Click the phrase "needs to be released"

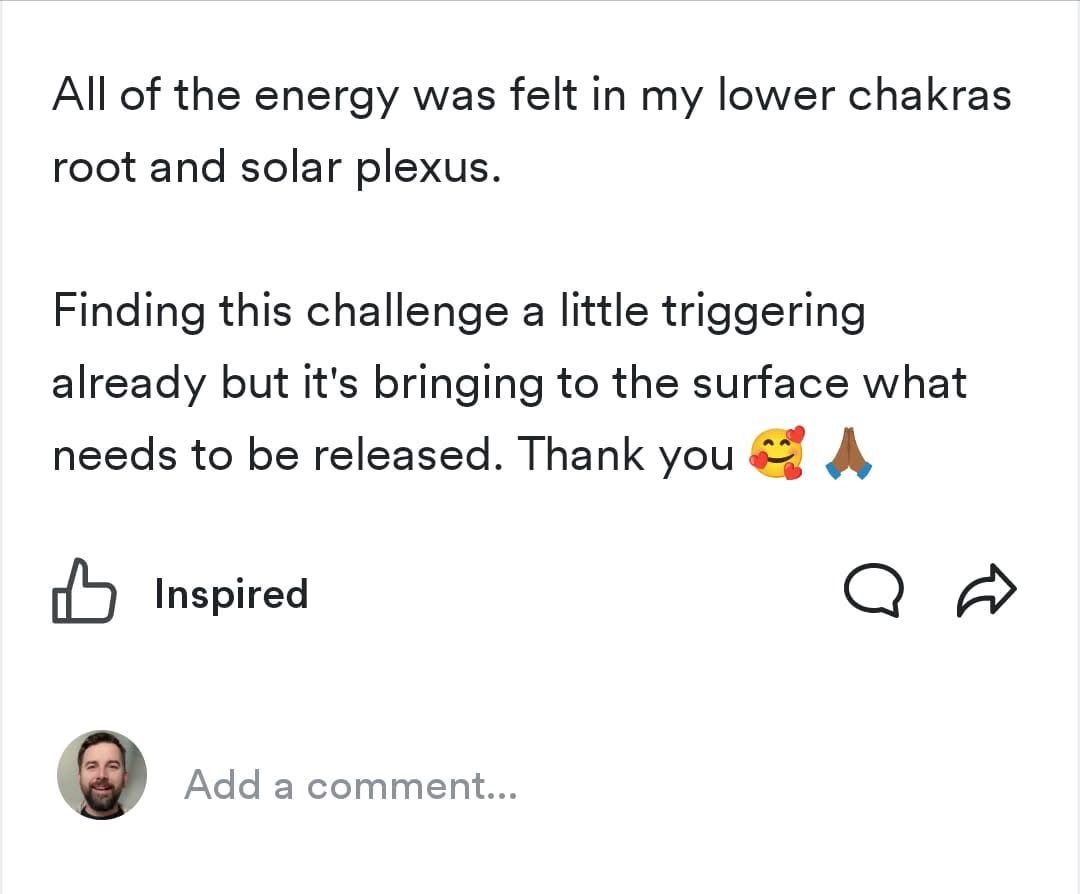pyautogui.click(x=276, y=456)
